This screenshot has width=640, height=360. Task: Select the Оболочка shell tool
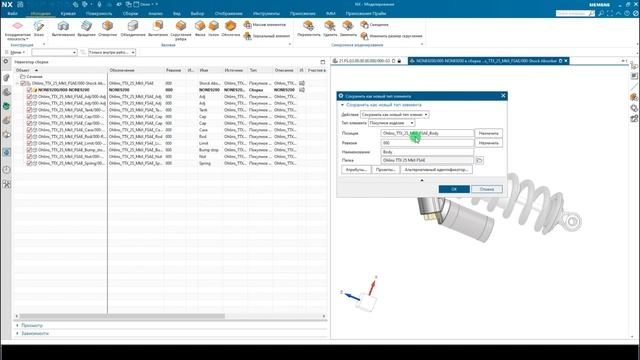pos(231,29)
